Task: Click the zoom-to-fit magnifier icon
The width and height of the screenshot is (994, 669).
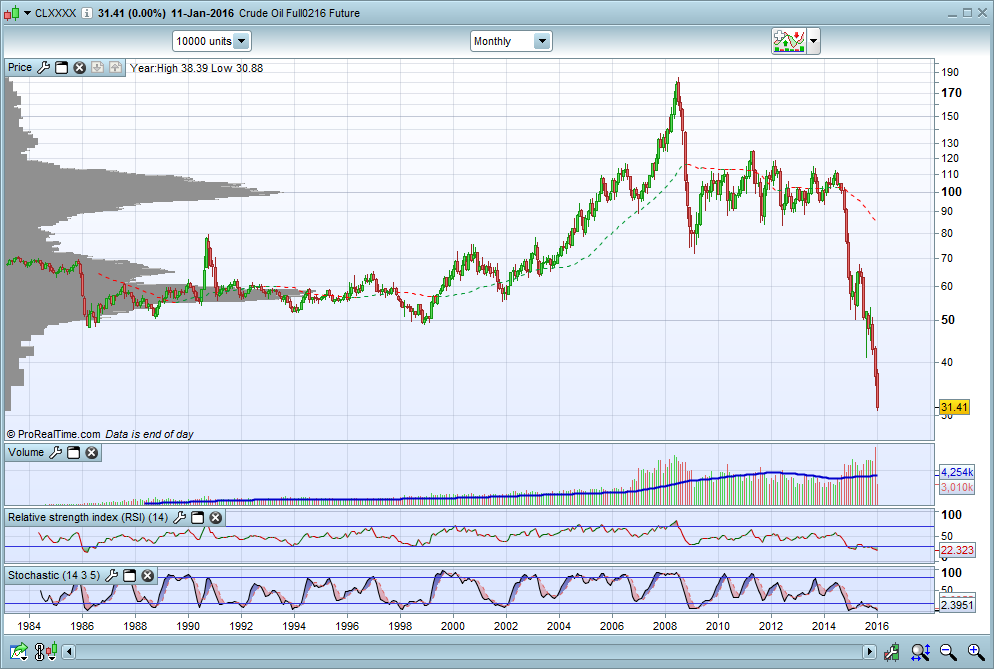Action: (x=919, y=653)
